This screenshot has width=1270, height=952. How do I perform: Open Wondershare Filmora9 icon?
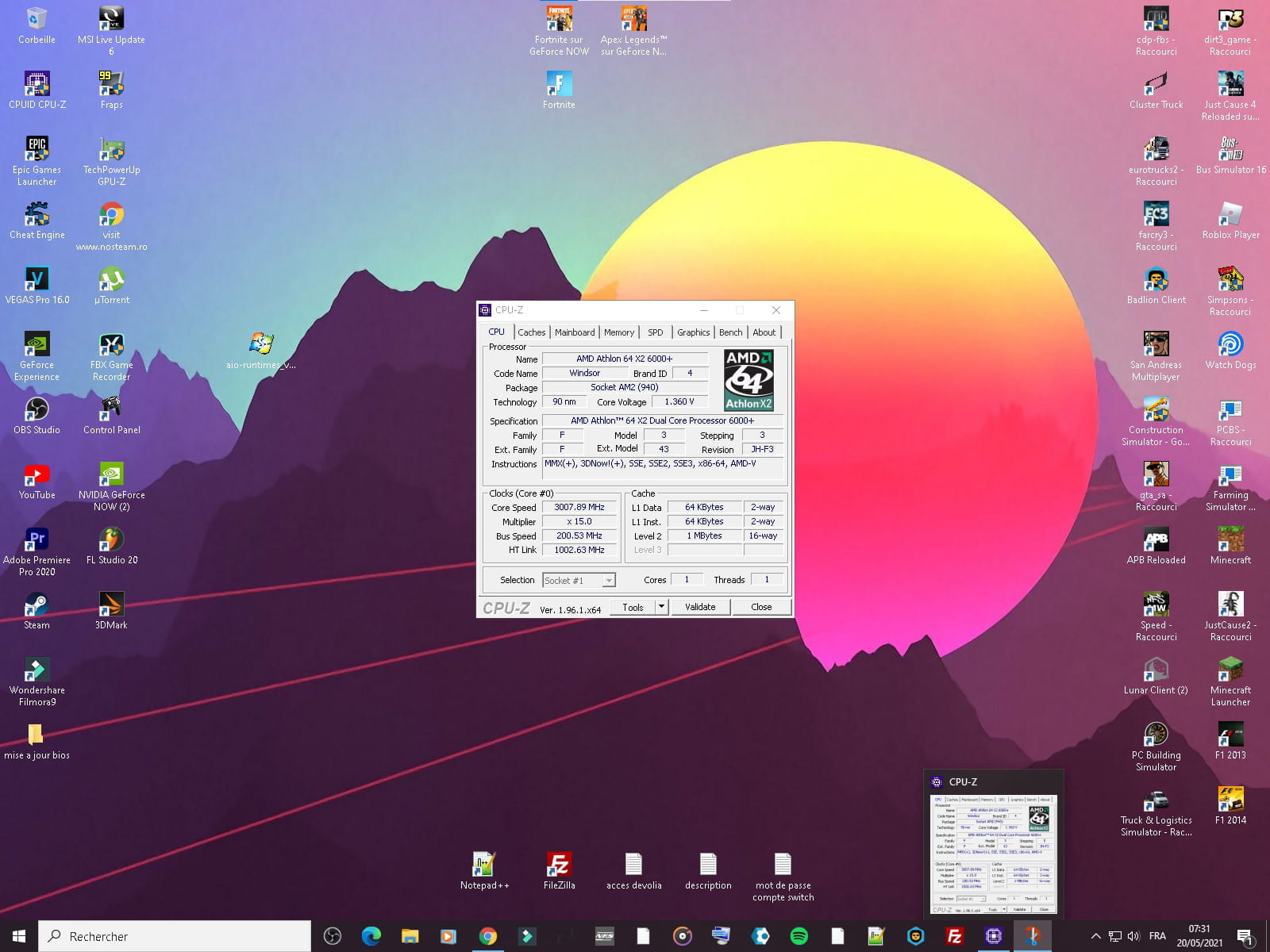37,680
